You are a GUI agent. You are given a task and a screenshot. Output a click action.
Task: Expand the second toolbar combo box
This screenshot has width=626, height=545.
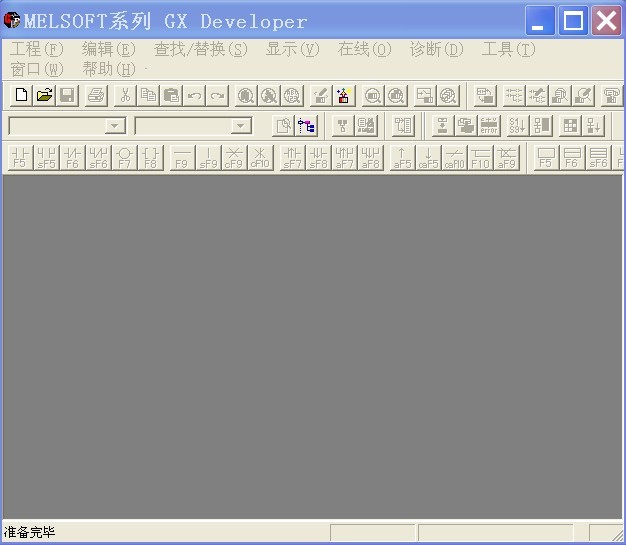click(241, 126)
